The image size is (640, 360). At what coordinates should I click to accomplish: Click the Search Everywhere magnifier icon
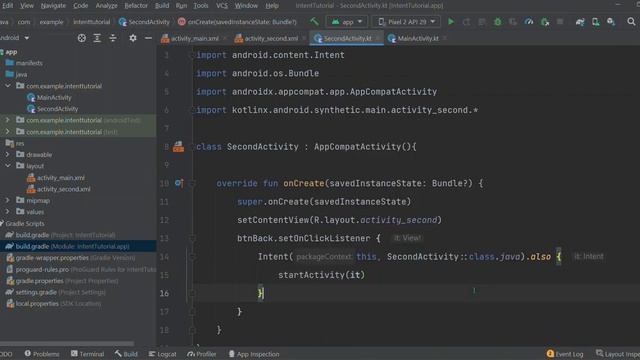pyautogui.click(x=631, y=22)
